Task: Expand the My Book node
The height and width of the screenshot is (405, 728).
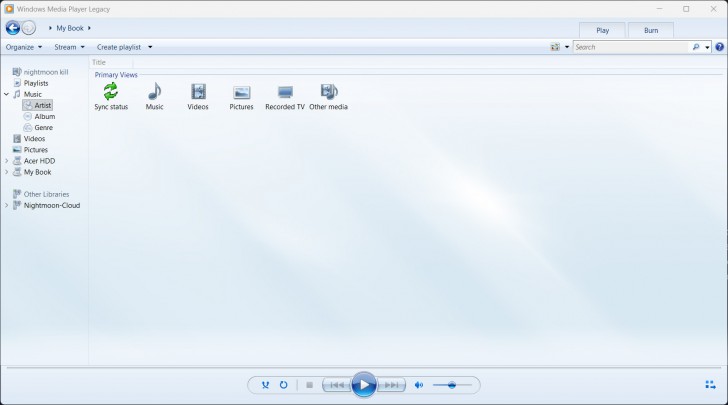Action: (6, 172)
